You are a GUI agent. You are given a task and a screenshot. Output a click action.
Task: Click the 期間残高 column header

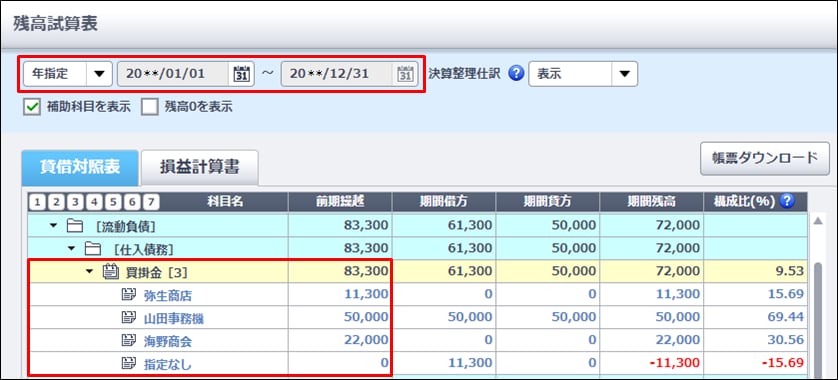(x=651, y=201)
